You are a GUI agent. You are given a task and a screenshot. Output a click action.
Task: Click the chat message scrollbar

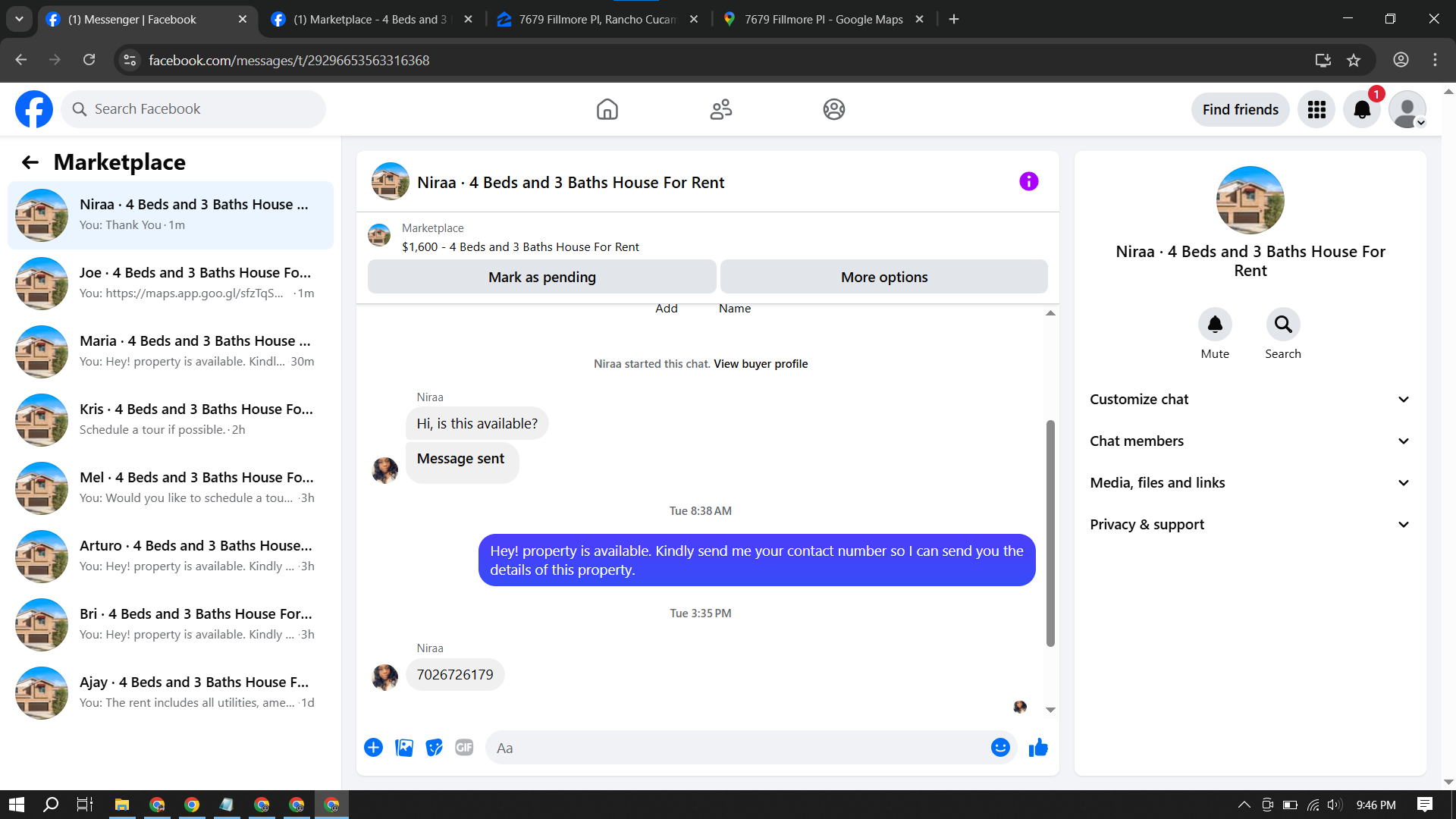[x=1050, y=531]
